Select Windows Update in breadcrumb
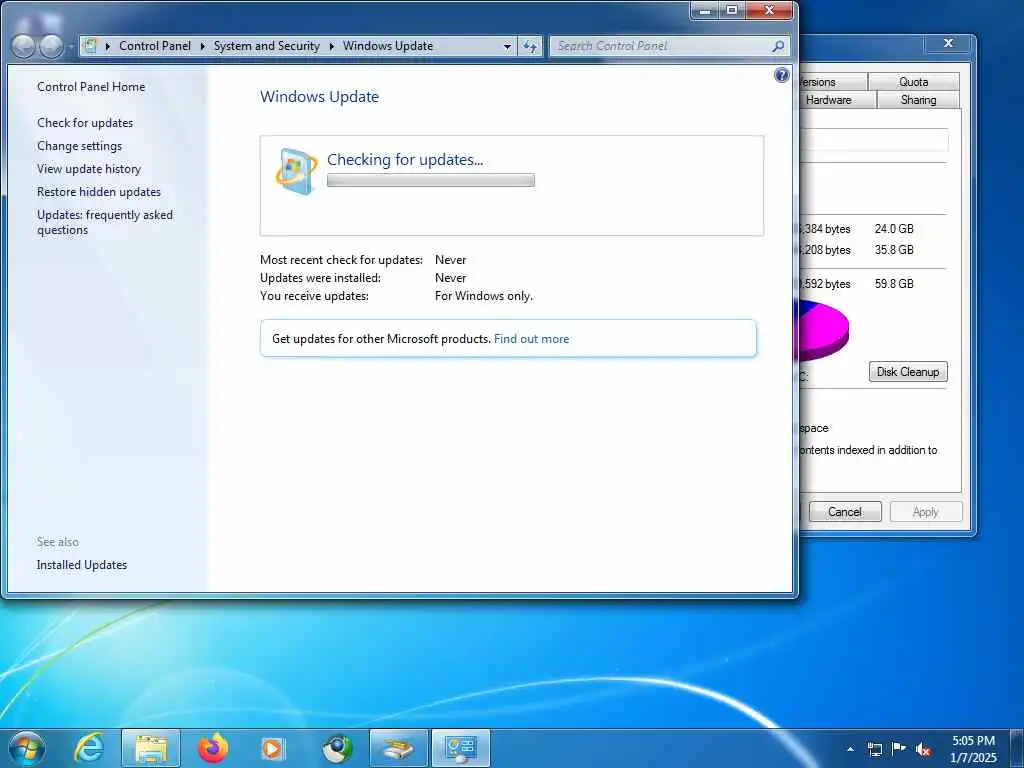 pos(388,46)
